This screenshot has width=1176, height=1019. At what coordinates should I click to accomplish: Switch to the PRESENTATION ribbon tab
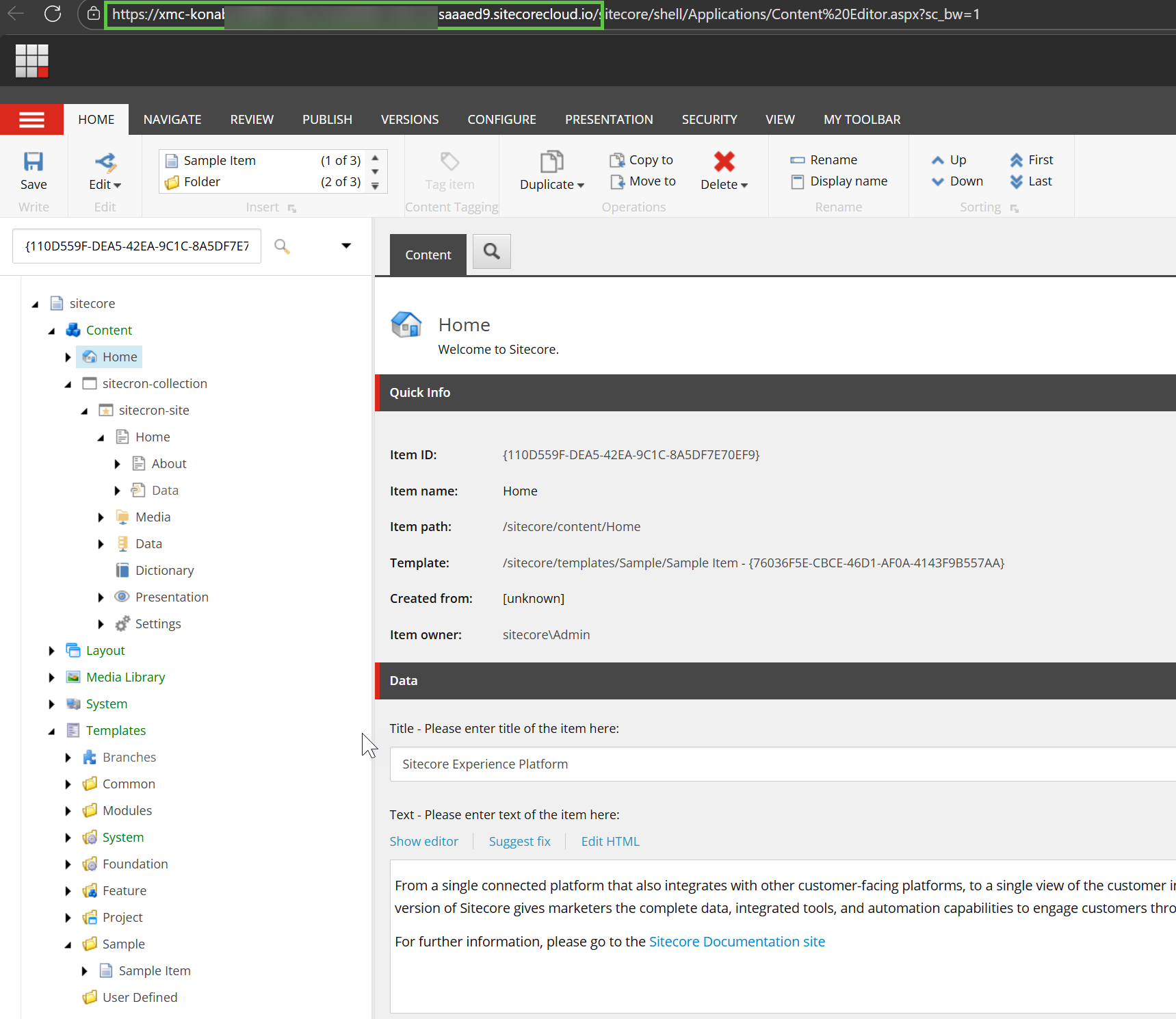point(608,120)
